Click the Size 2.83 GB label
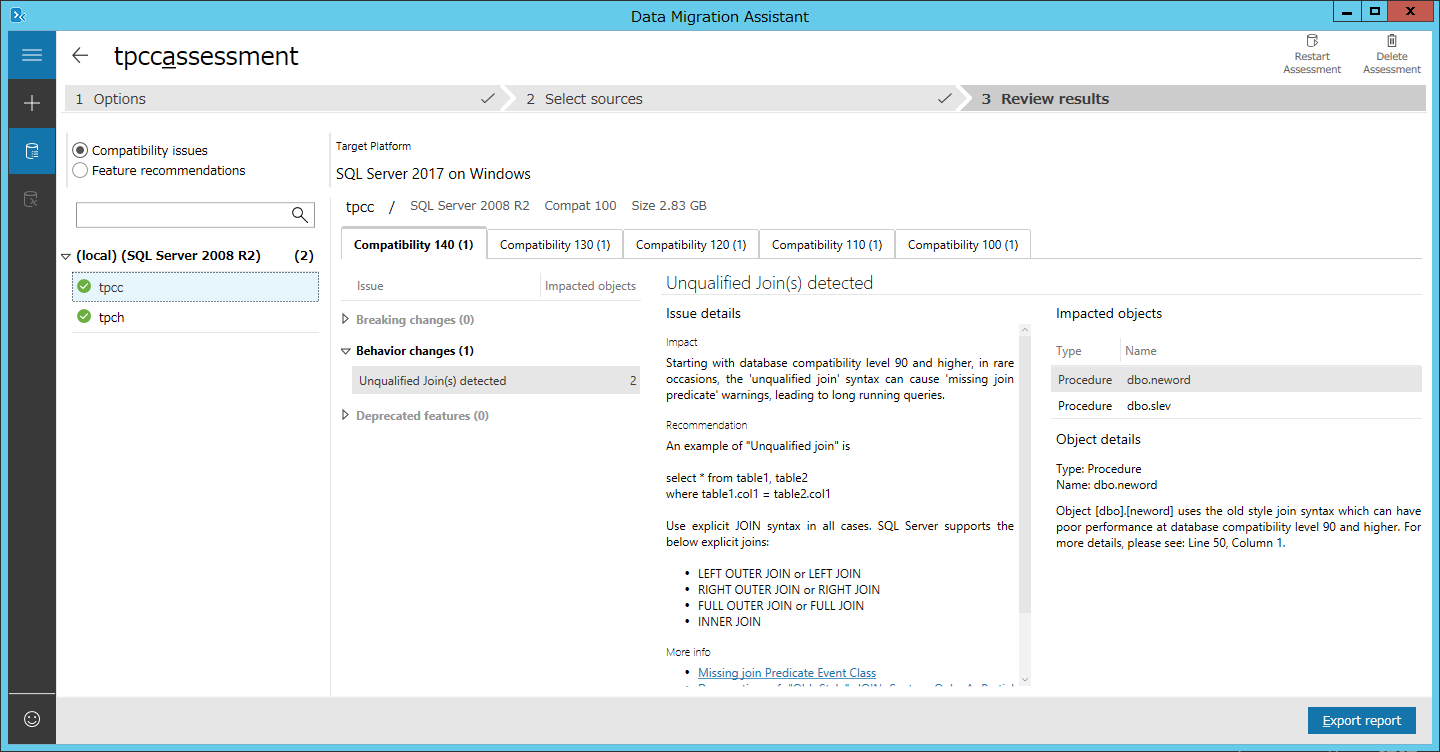1440x752 pixels. [669, 206]
